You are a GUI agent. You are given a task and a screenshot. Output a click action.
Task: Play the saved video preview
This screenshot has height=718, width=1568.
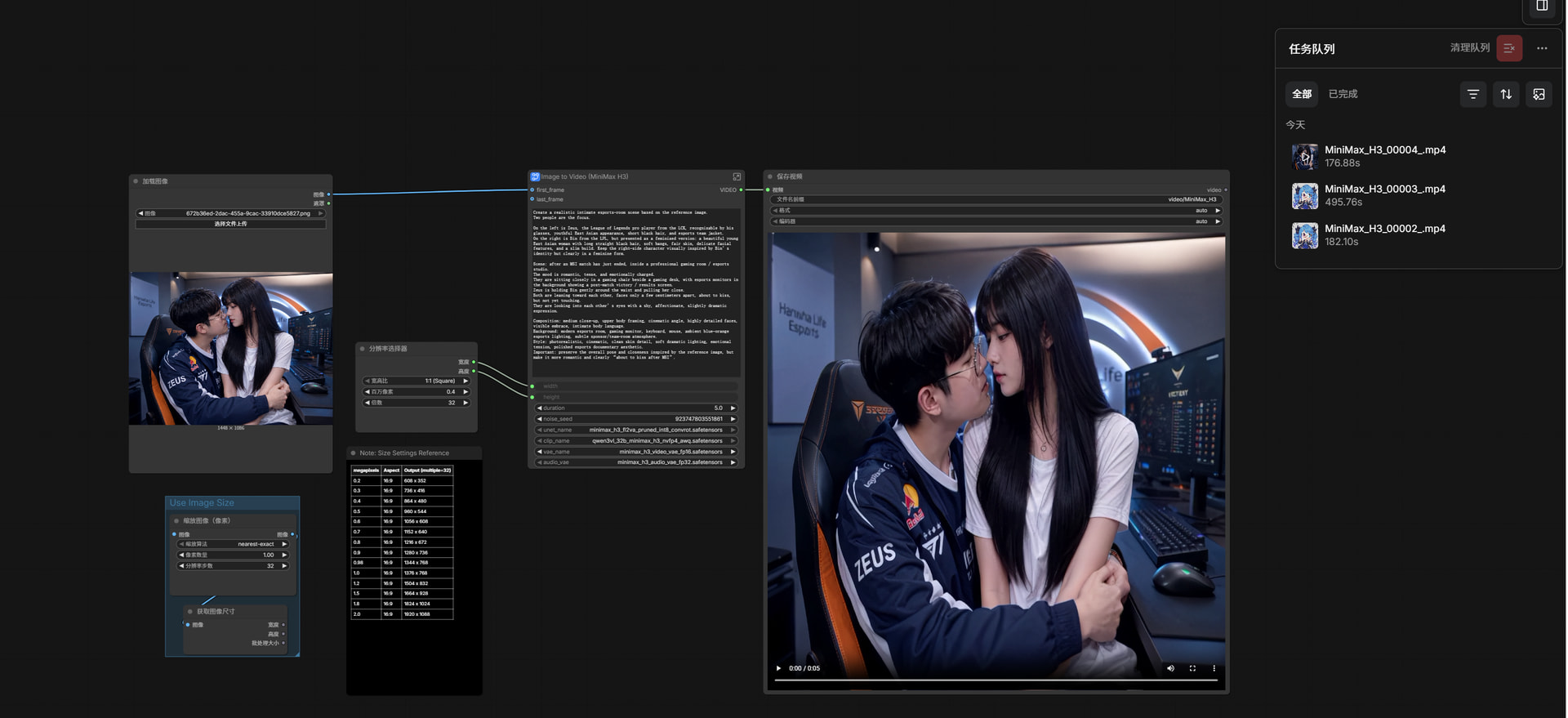coord(778,668)
